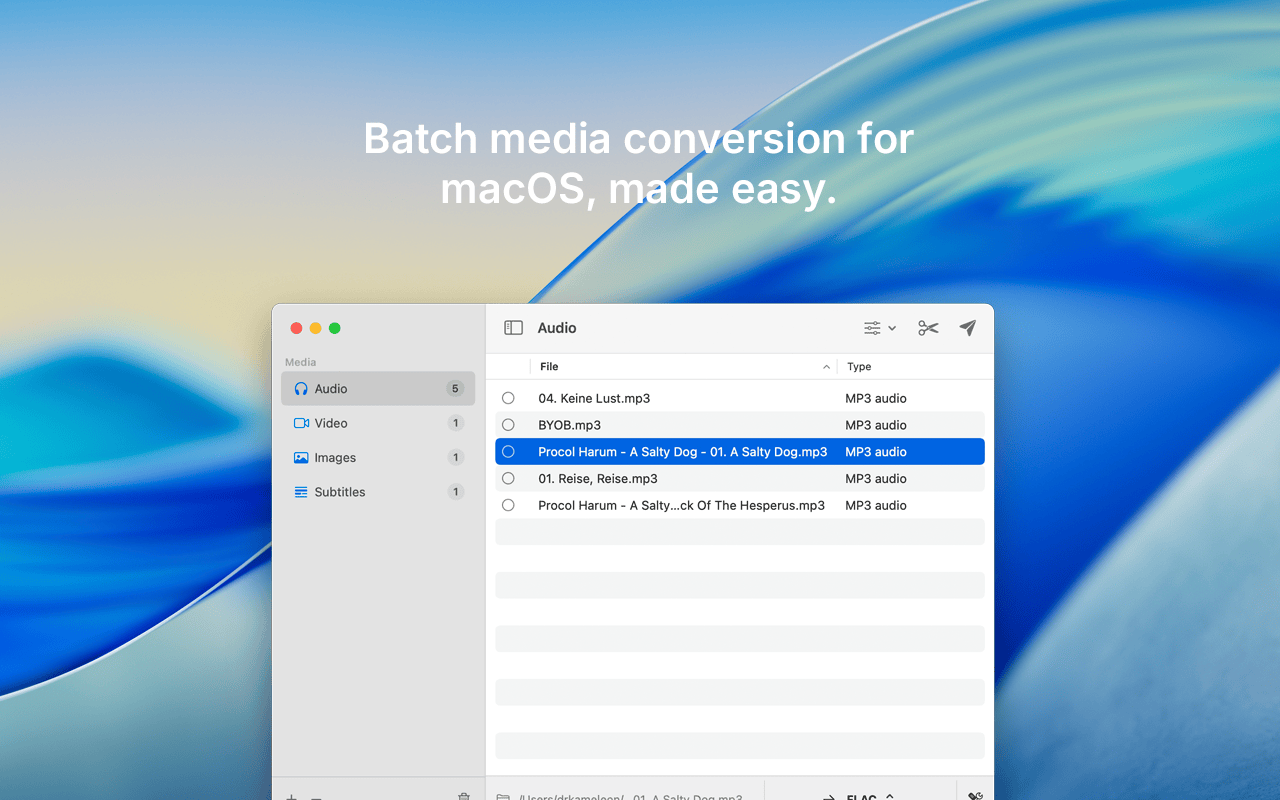Toggle the circle for 04. Keine Lust.mp3
Viewport: 1280px width, 800px height.
point(508,398)
